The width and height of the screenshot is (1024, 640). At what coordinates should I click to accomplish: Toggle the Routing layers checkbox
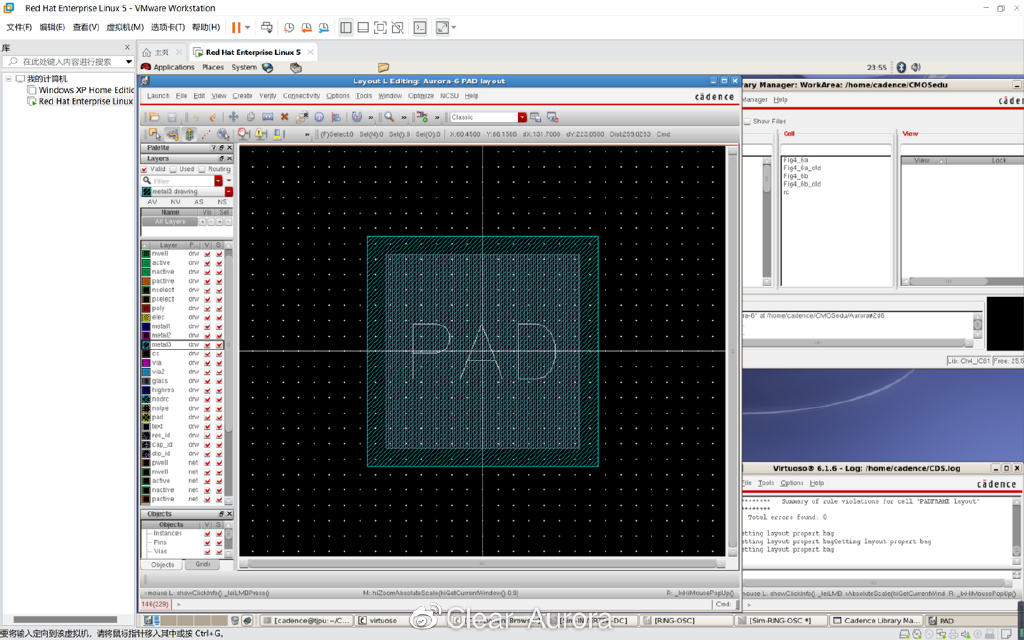(x=202, y=169)
